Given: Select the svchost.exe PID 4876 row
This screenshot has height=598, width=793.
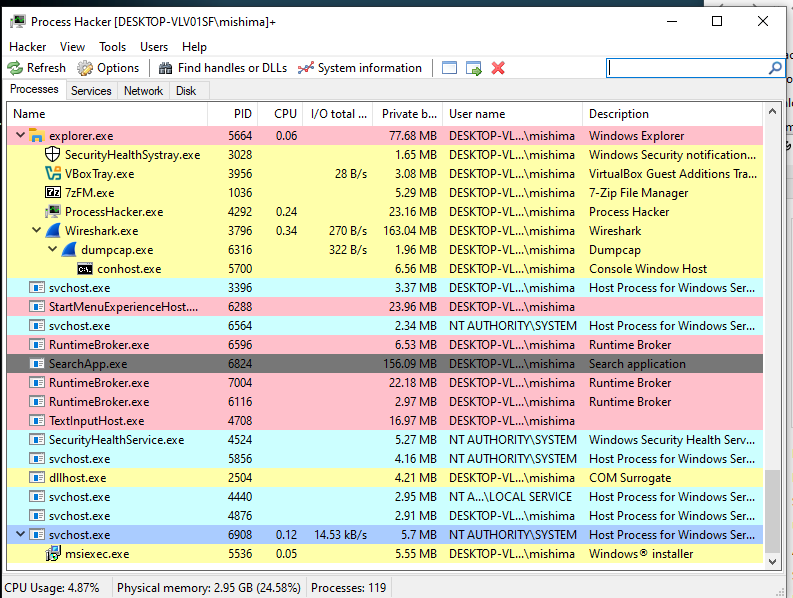Looking at the screenshot, I should tap(385, 516).
